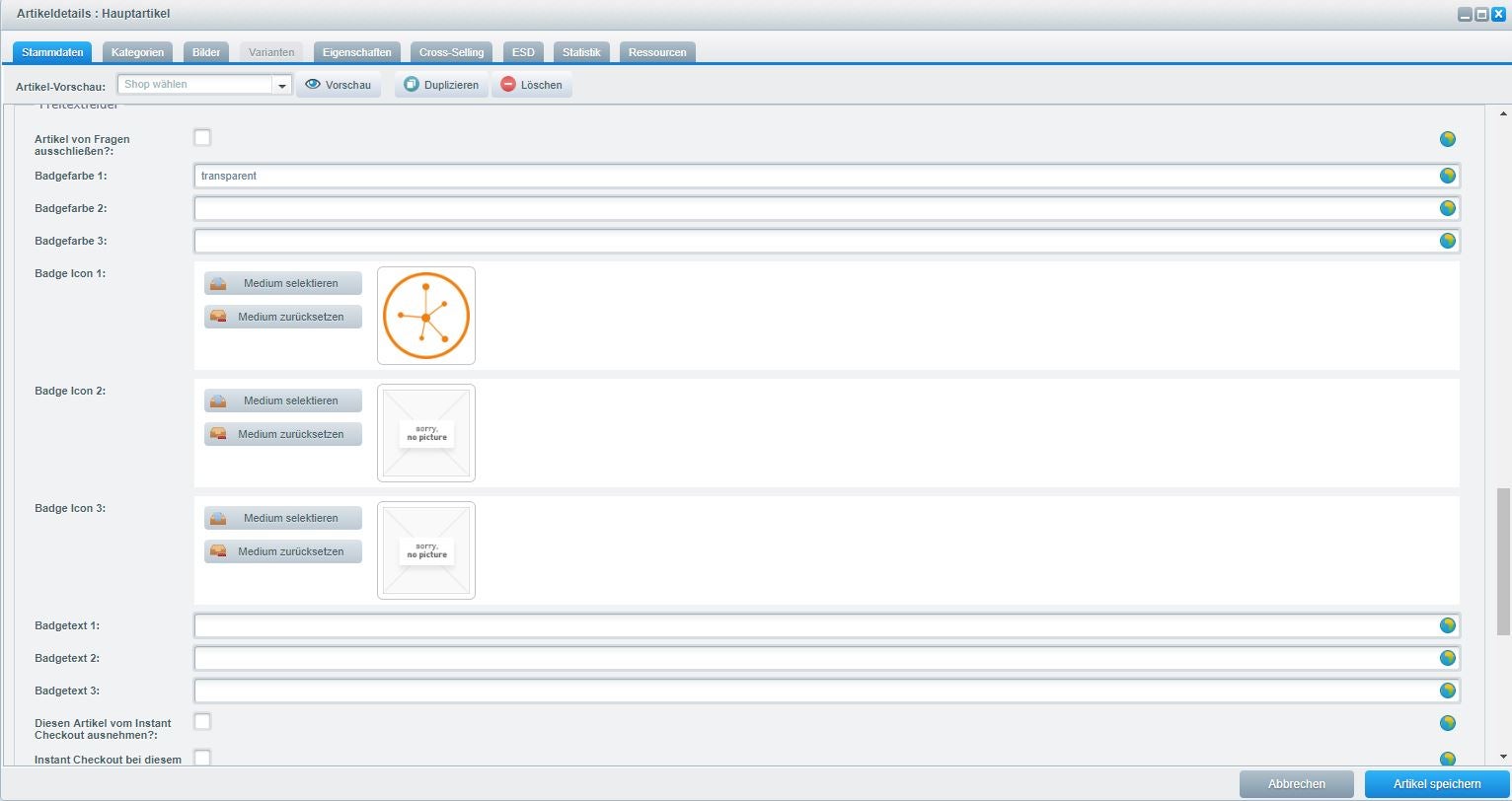Click globe icon for Instant Checkout bei diesem row
1512x801 pixels.
pos(1447,759)
